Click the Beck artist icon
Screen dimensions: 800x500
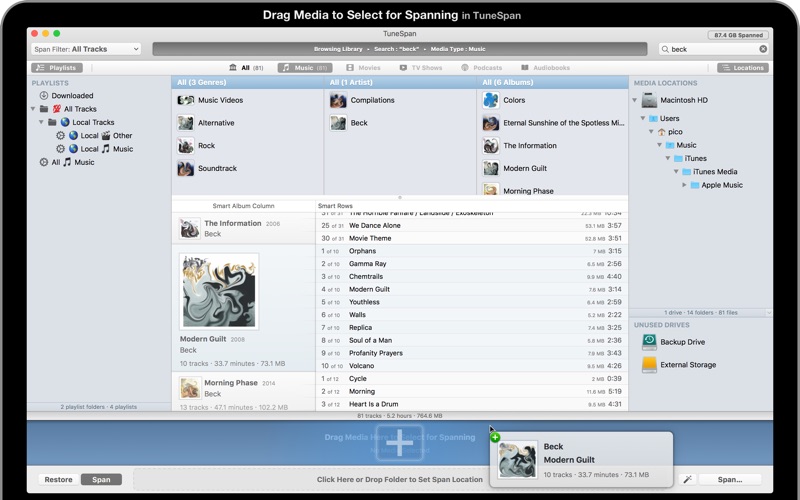click(338, 123)
